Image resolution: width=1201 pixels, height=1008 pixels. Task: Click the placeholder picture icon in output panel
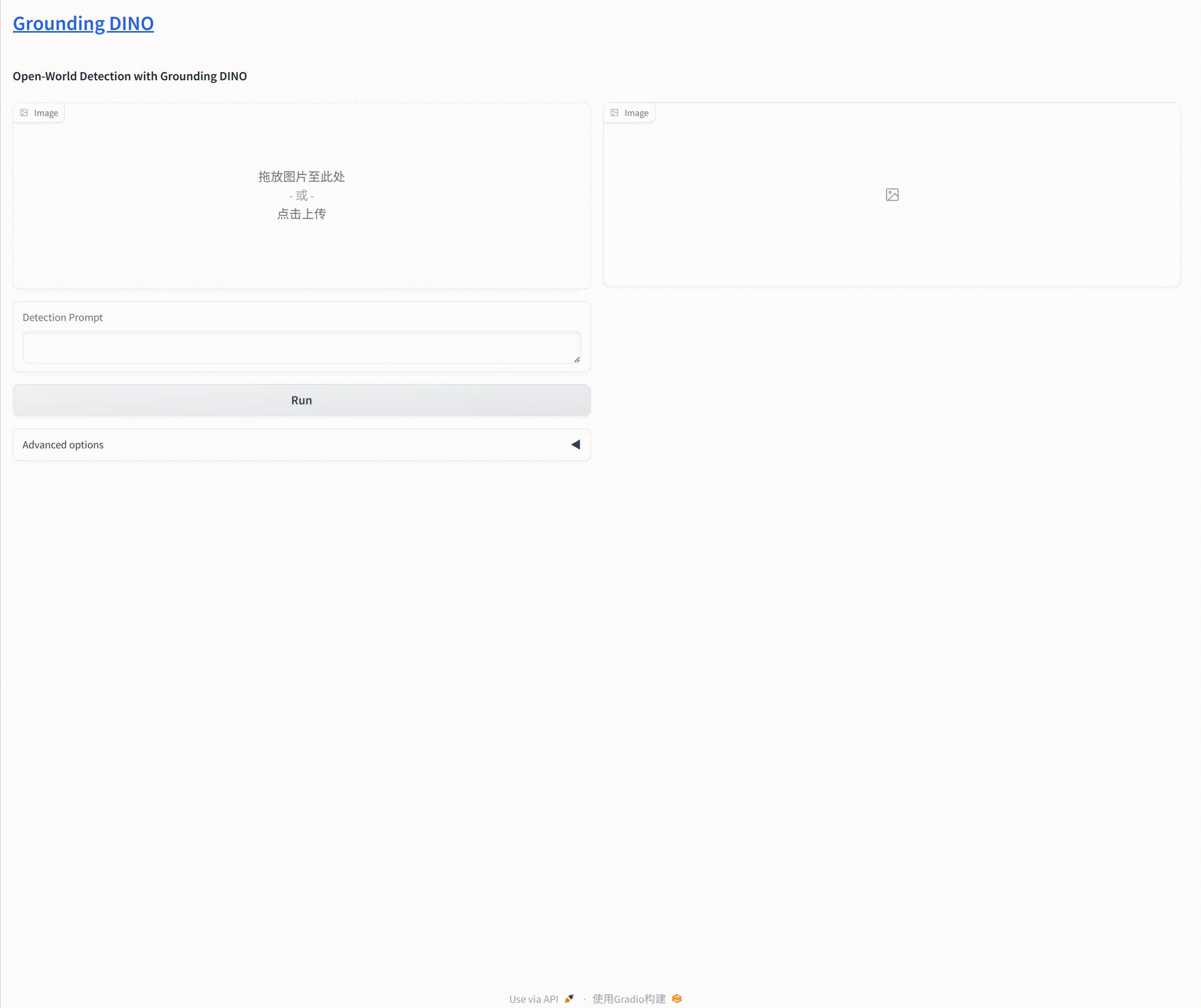tap(892, 195)
